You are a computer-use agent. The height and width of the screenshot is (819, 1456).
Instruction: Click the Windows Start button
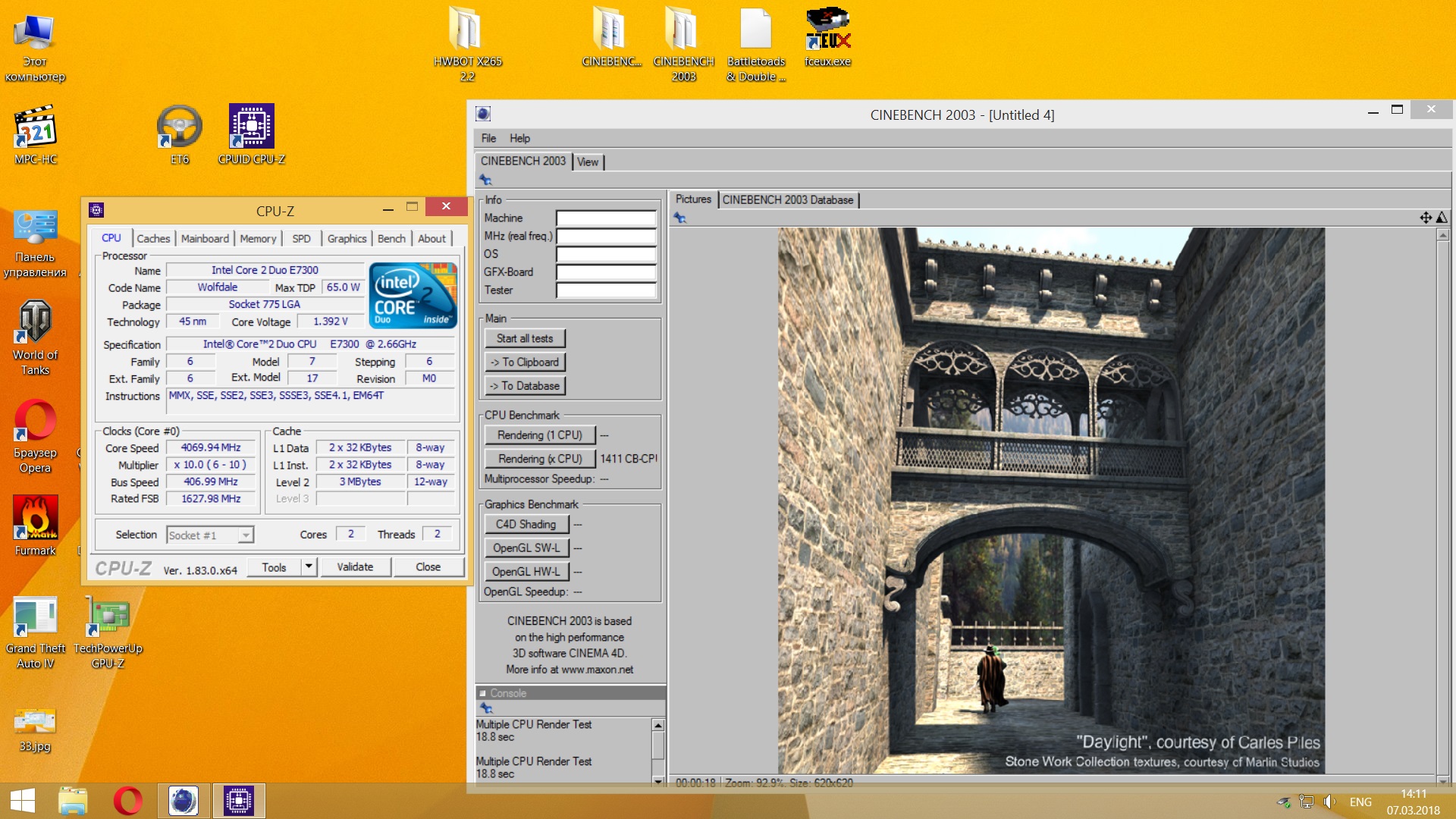click(x=23, y=801)
